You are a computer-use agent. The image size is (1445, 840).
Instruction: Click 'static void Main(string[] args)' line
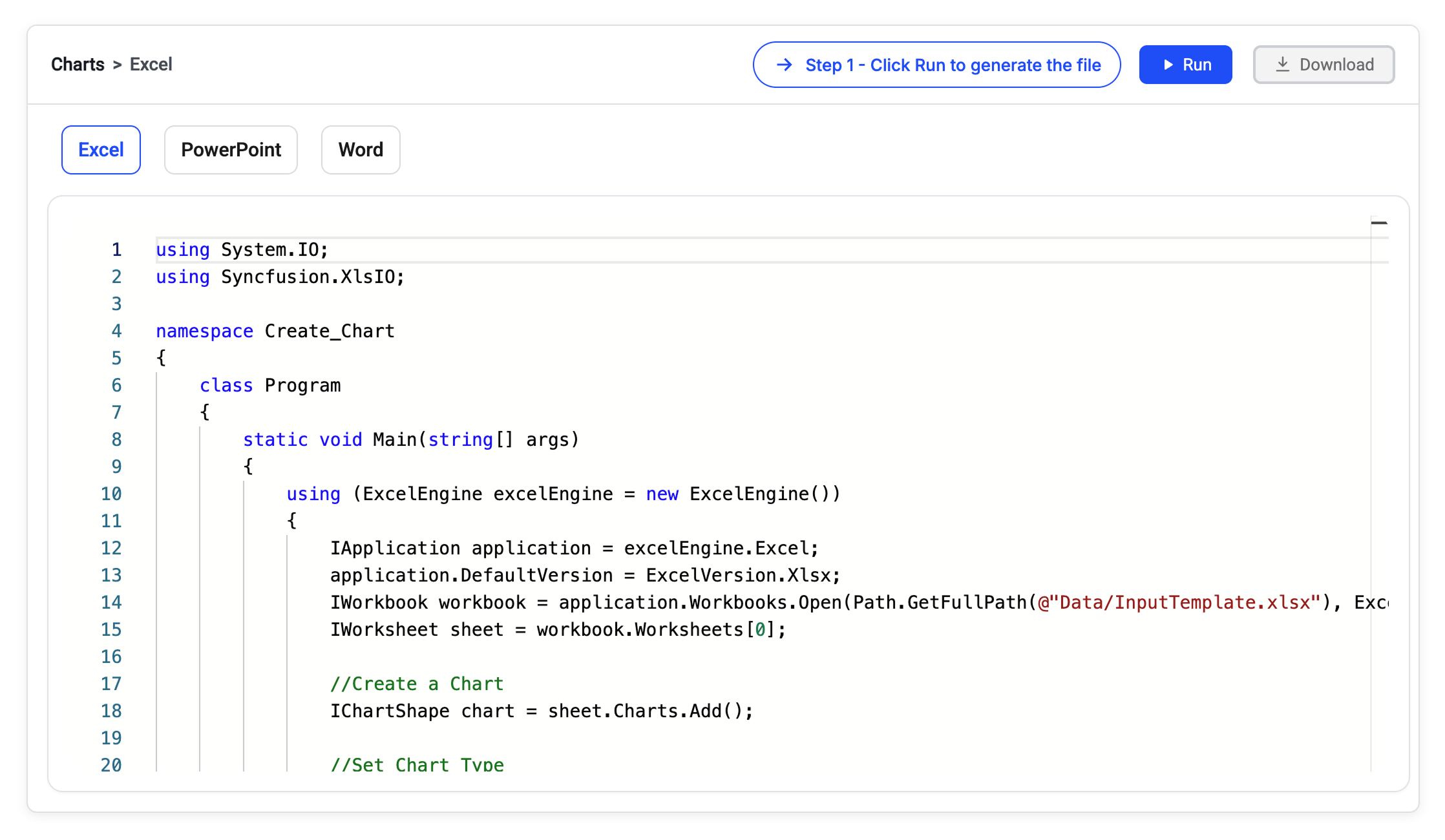tap(411, 439)
